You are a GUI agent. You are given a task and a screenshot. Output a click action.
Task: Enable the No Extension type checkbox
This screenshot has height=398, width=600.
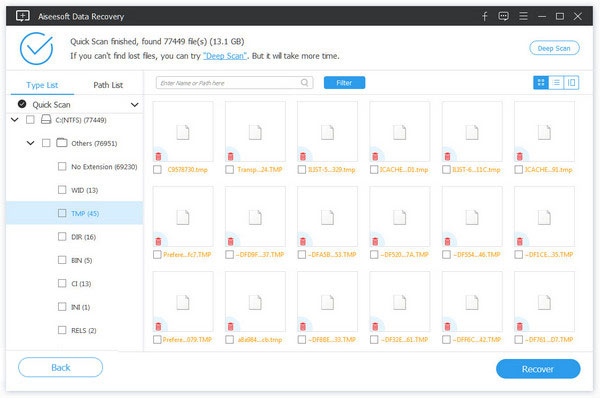click(x=62, y=166)
